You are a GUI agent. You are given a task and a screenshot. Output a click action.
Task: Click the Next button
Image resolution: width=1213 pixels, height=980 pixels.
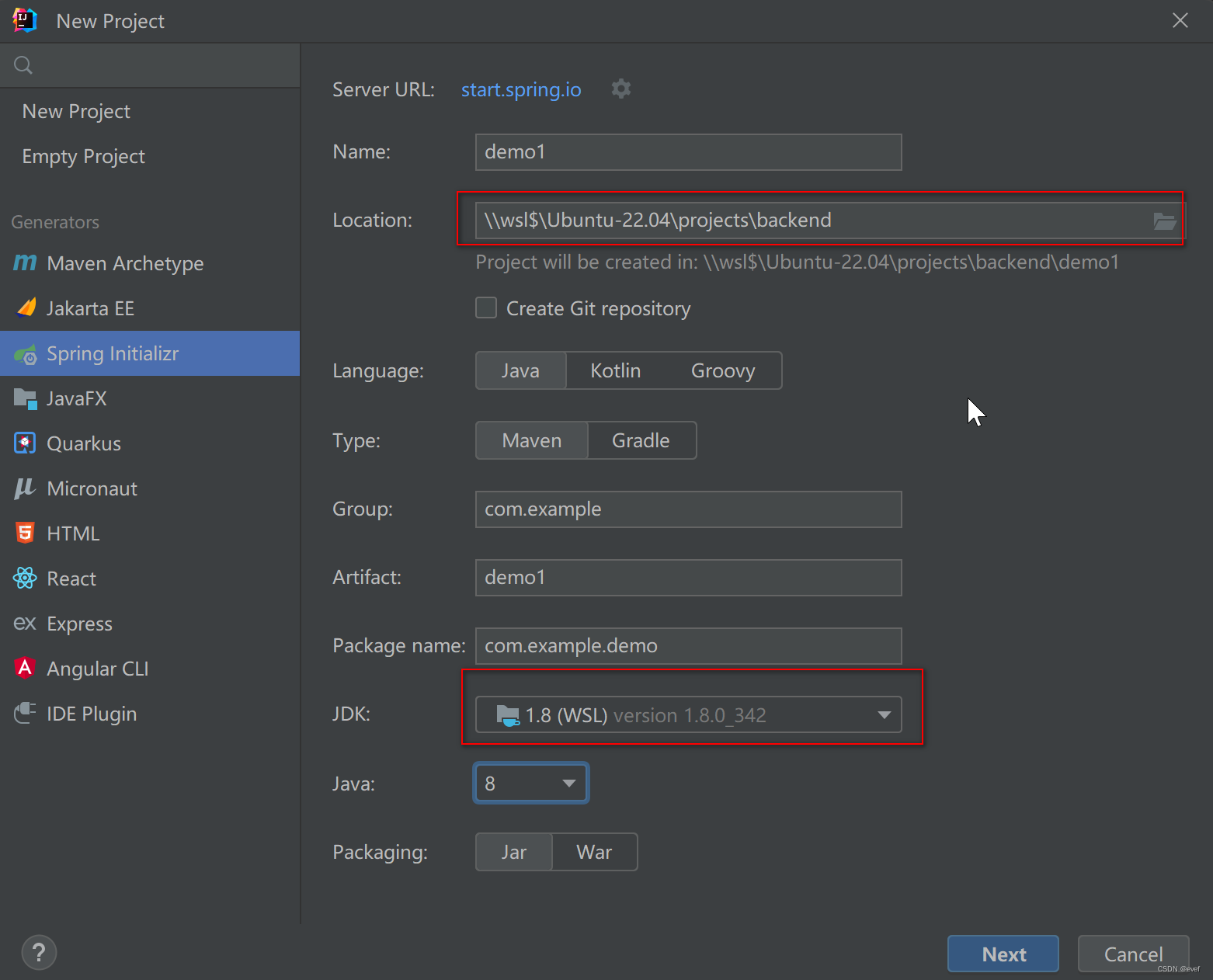(1003, 954)
